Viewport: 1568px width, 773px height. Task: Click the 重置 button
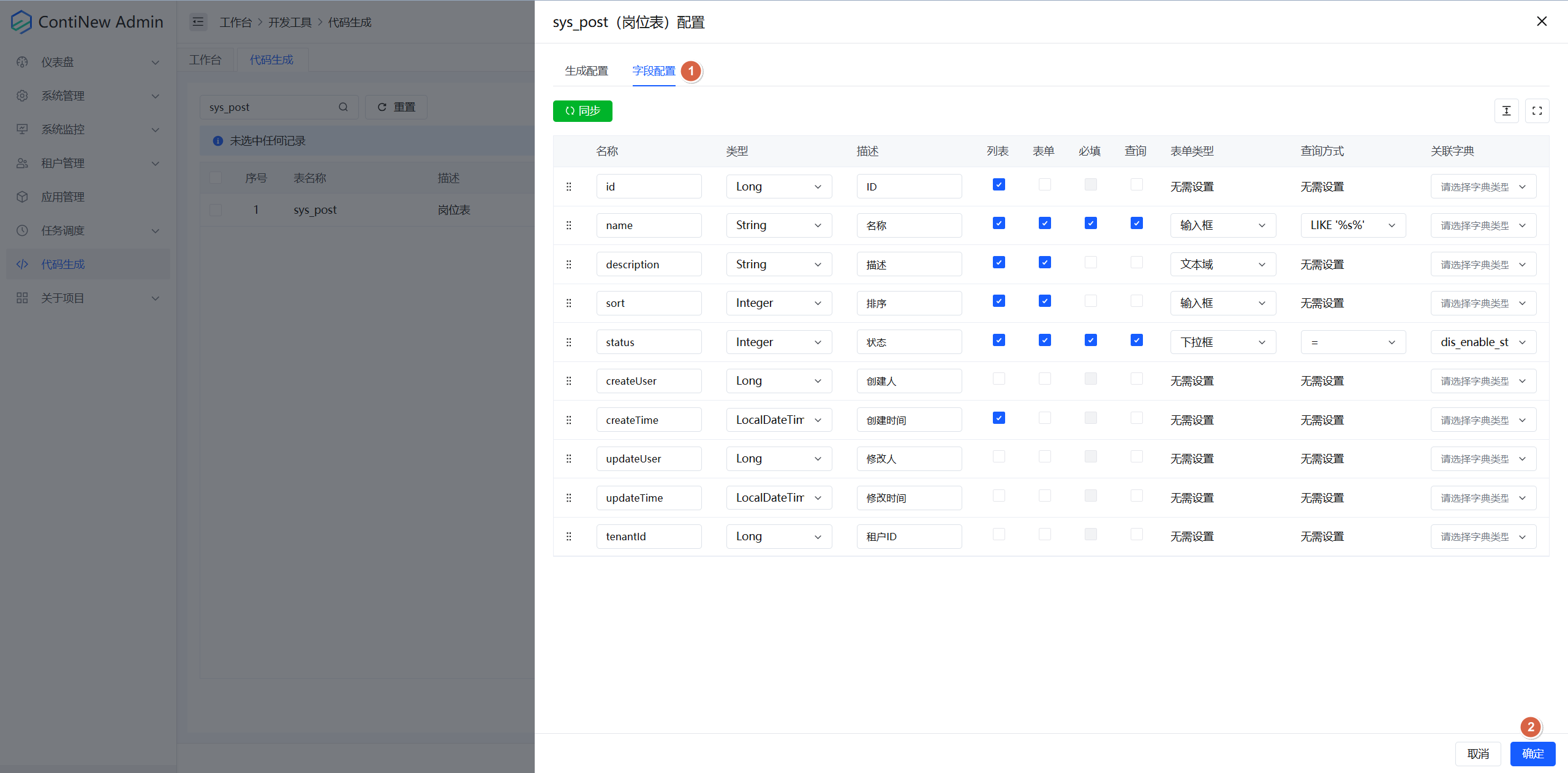[396, 107]
